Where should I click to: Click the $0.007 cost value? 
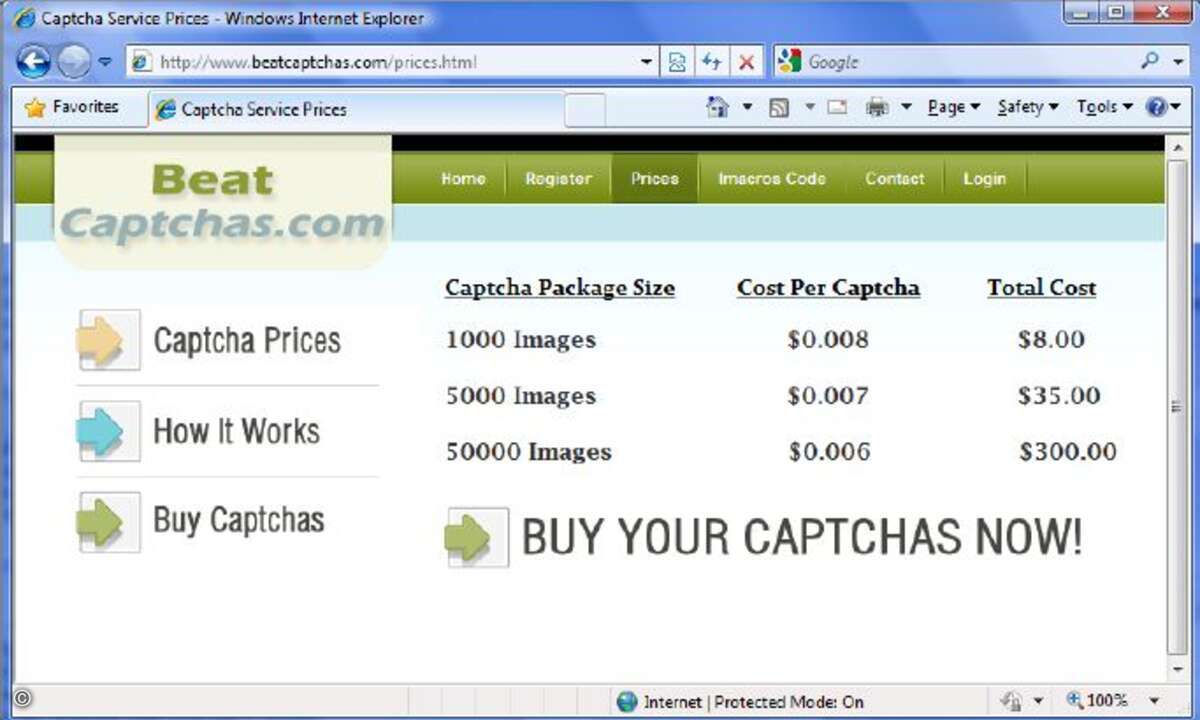click(x=828, y=396)
